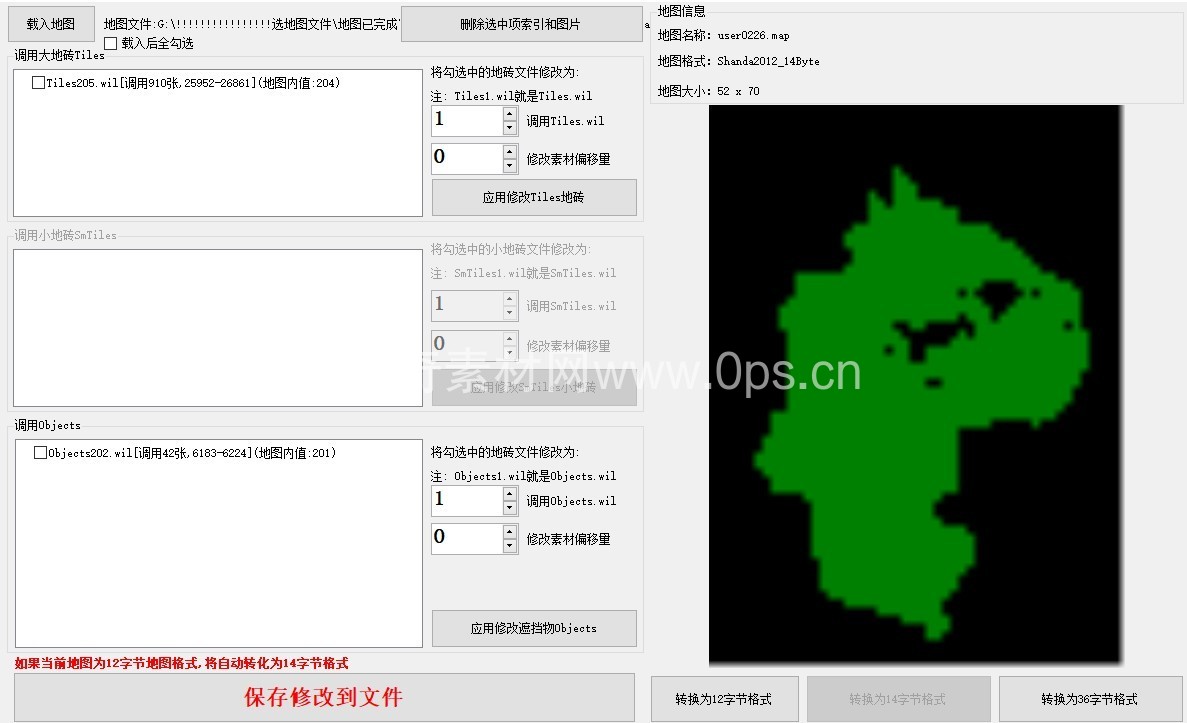Apply changes with 应用修改Tiles地砖 button
1187x723 pixels.
[534, 198]
